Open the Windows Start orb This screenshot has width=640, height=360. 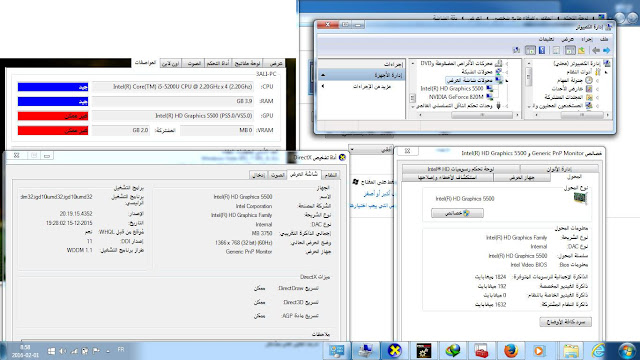(x=627, y=351)
